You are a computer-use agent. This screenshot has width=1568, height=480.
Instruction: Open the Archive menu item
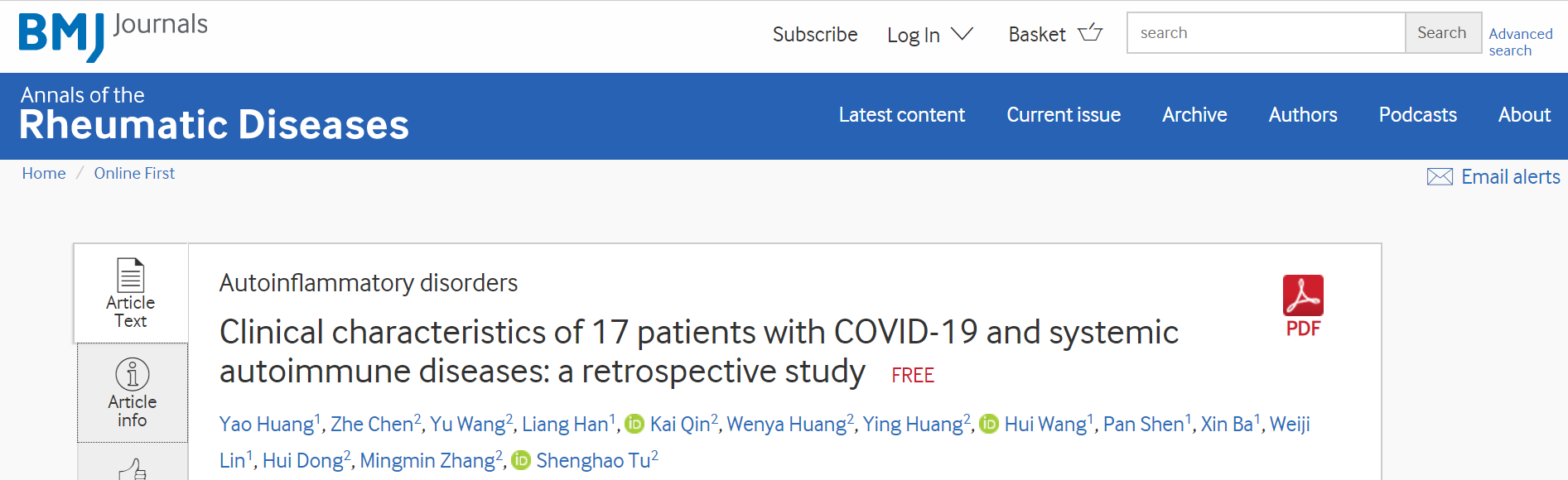pos(1194,115)
